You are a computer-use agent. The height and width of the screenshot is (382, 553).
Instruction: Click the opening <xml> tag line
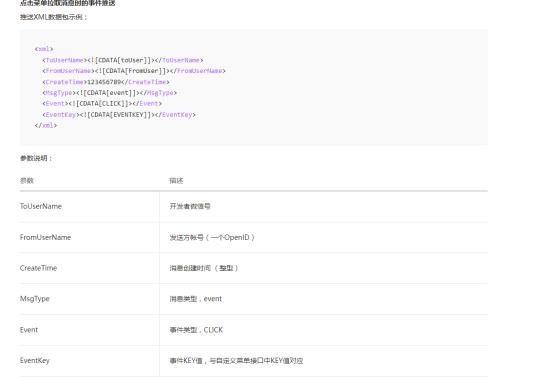click(44, 49)
